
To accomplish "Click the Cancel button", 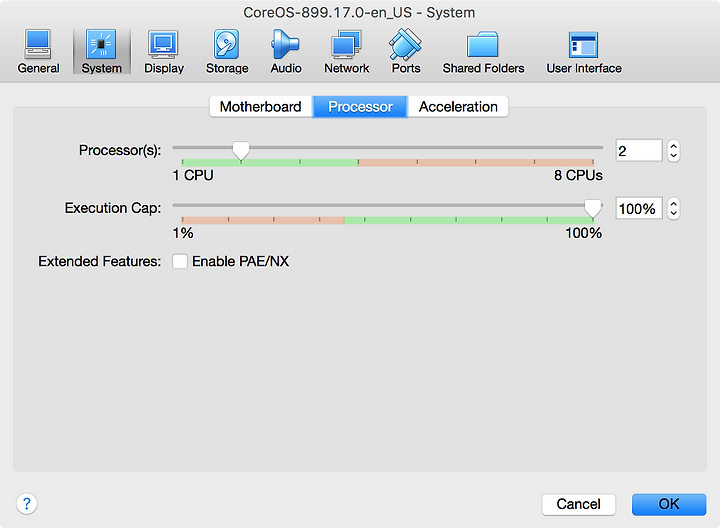I will point(578,504).
